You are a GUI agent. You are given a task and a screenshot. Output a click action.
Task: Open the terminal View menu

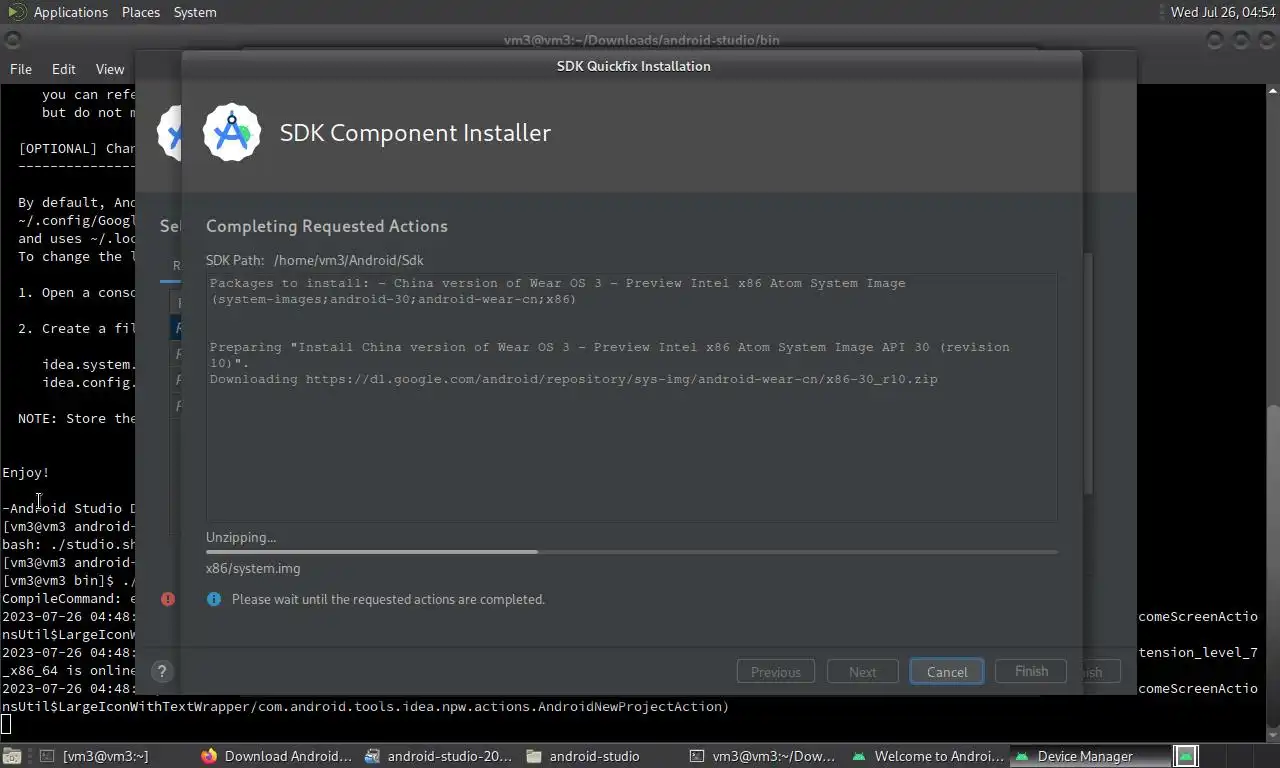[110, 69]
